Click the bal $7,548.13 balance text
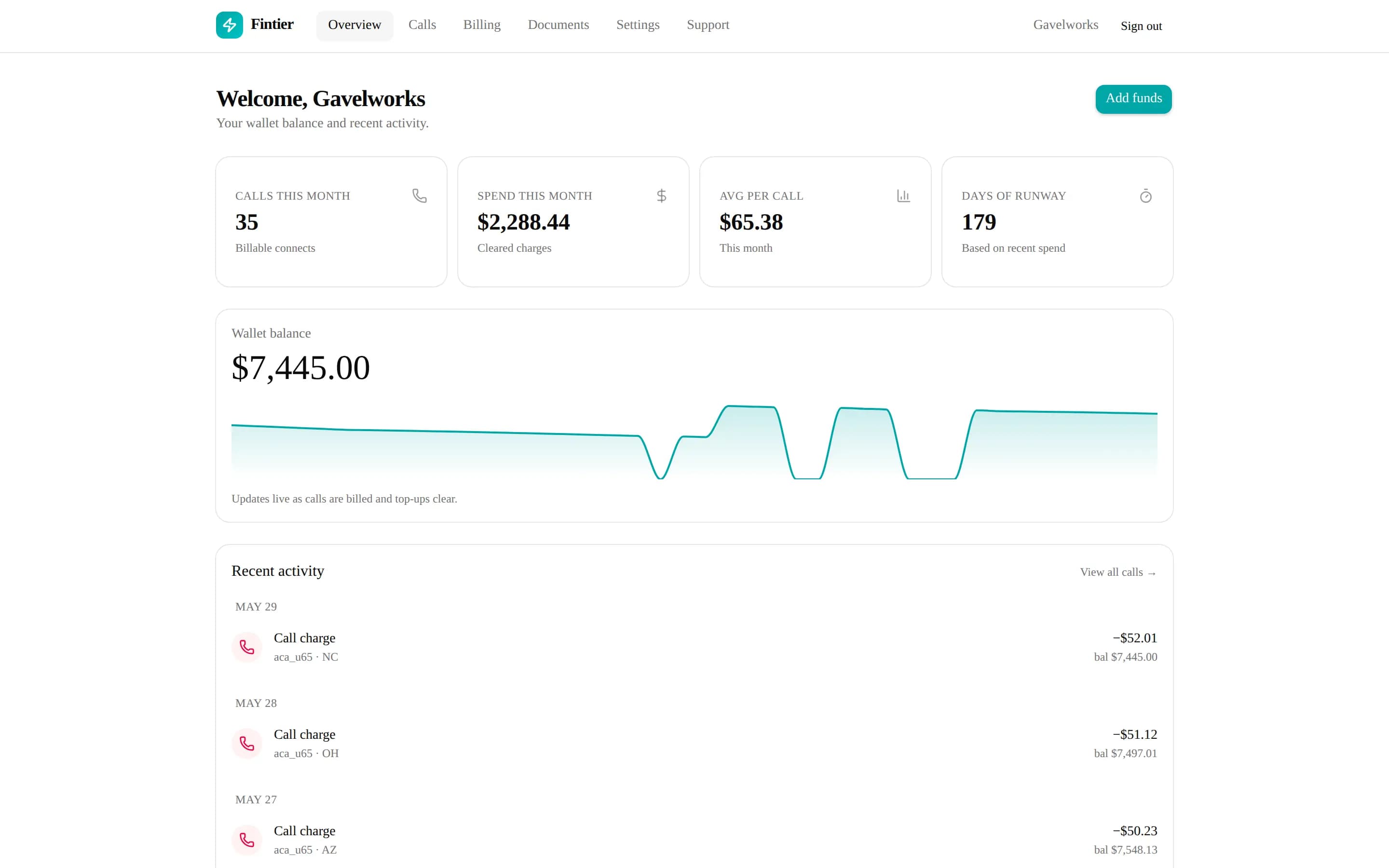The height and width of the screenshot is (868, 1389). [1126, 850]
